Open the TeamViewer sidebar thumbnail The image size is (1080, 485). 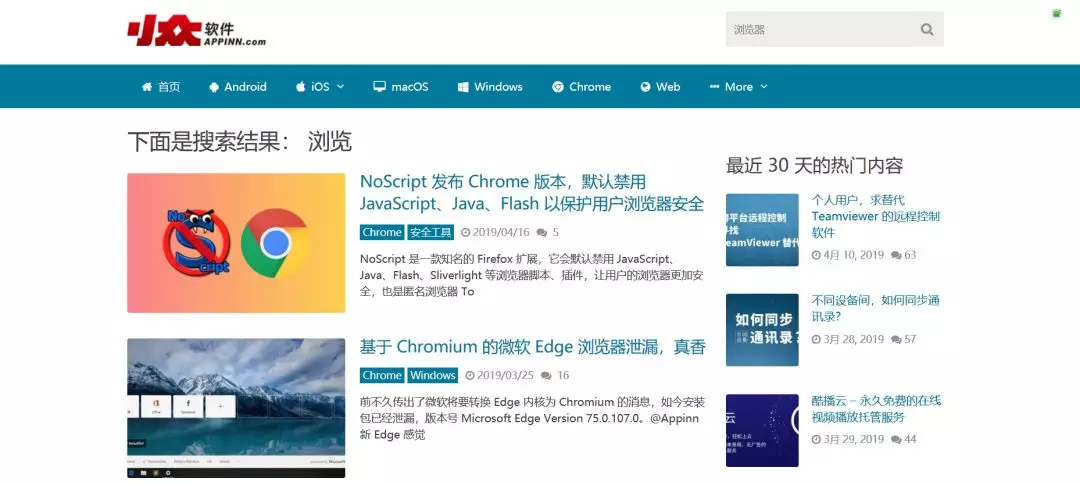click(x=762, y=229)
